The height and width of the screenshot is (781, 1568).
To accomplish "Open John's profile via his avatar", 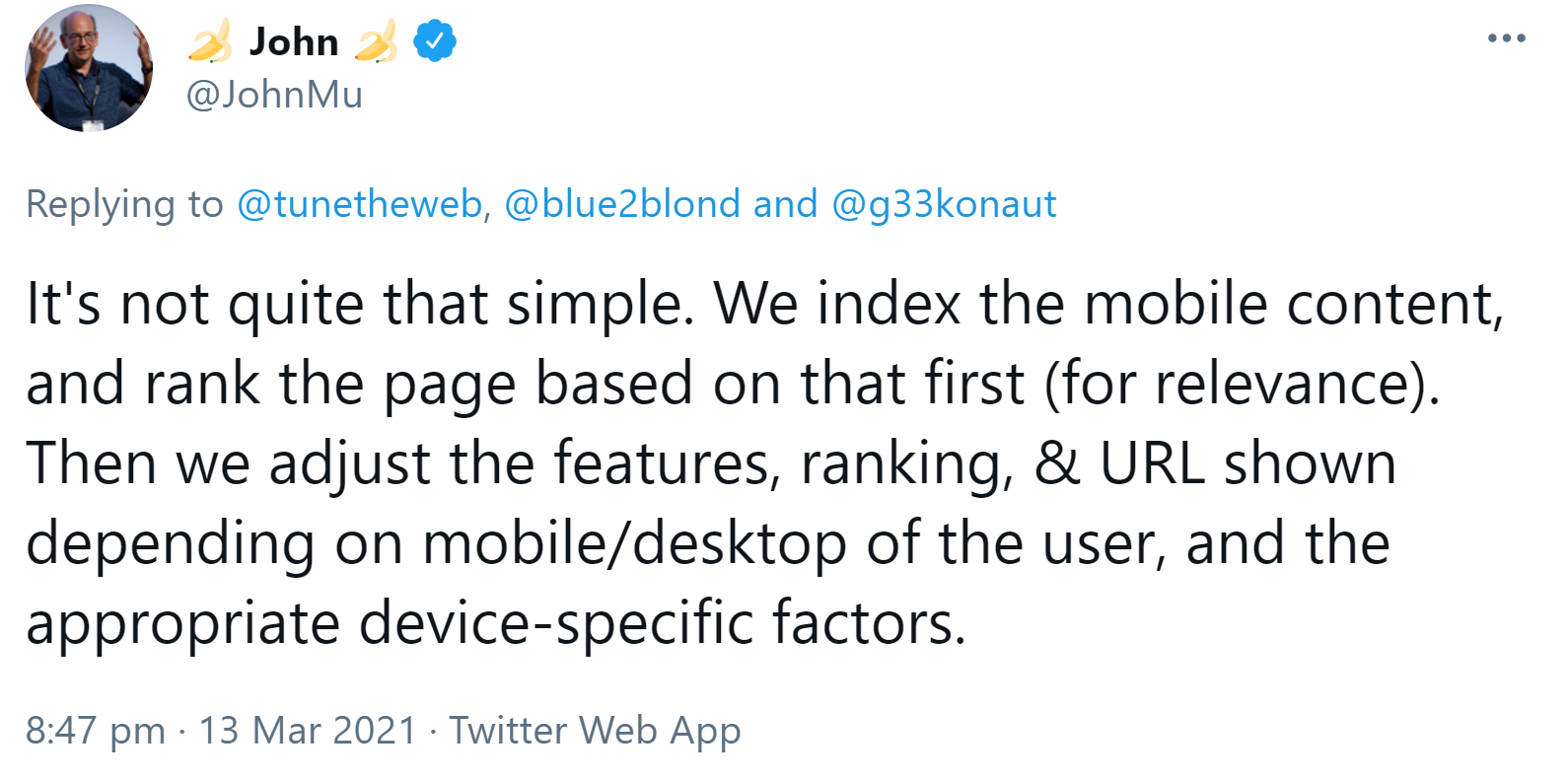I will click(89, 67).
